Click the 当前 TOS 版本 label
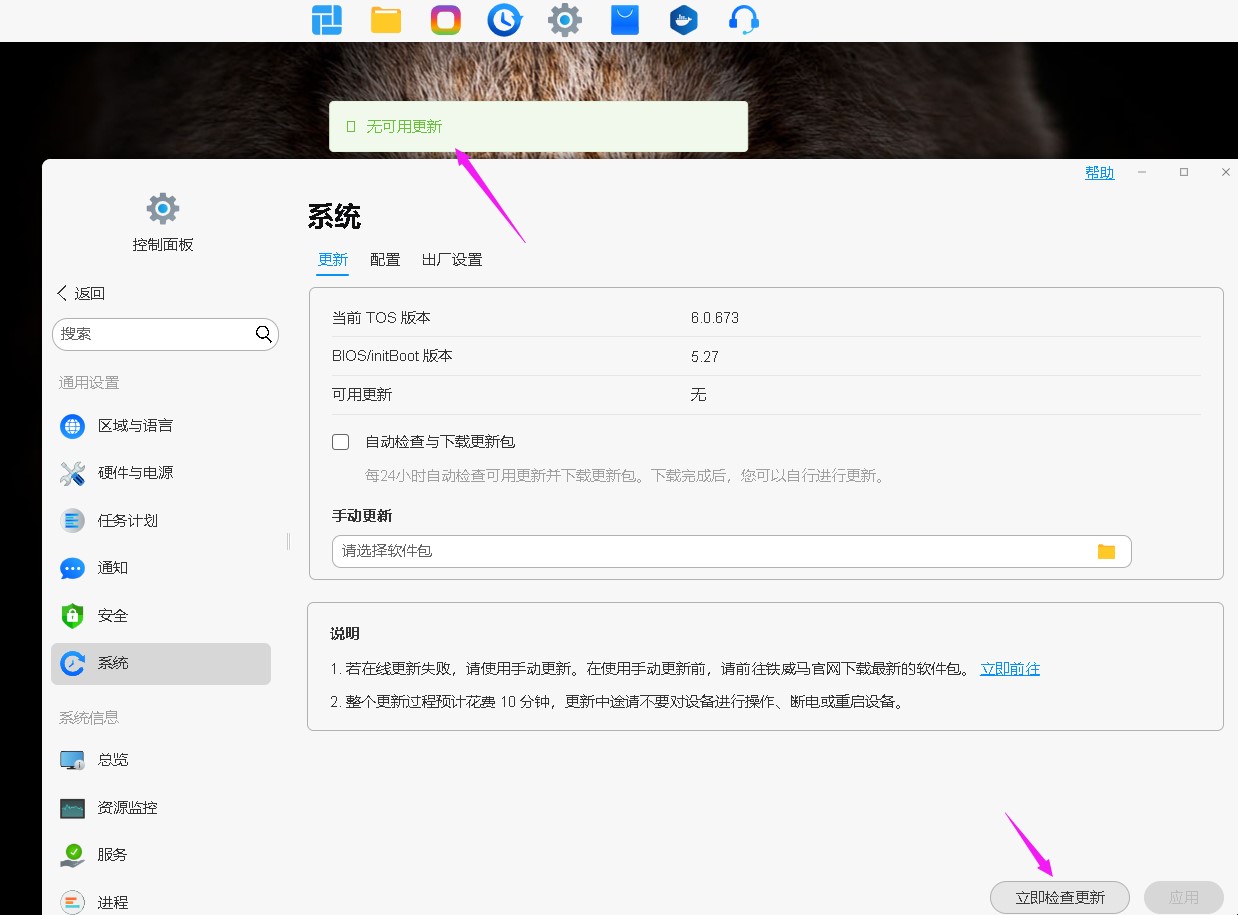The height and width of the screenshot is (915, 1238). [381, 318]
